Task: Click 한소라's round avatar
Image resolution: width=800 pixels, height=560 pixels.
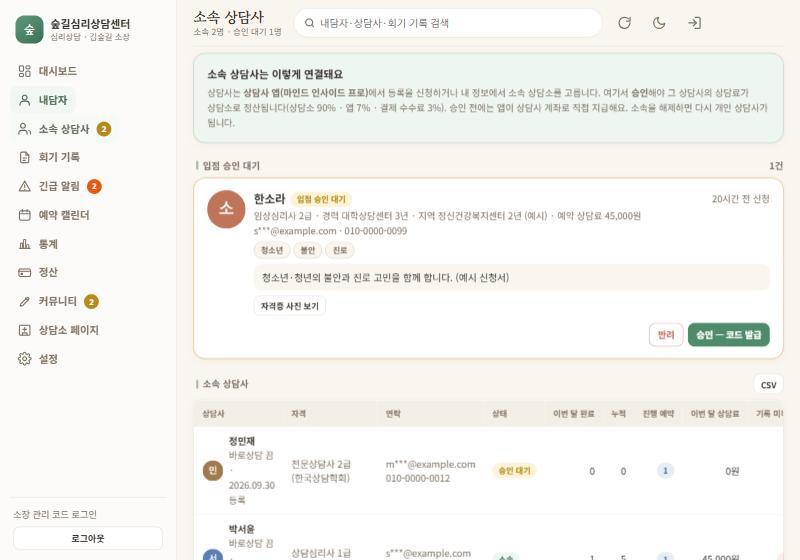Action: tap(226, 209)
